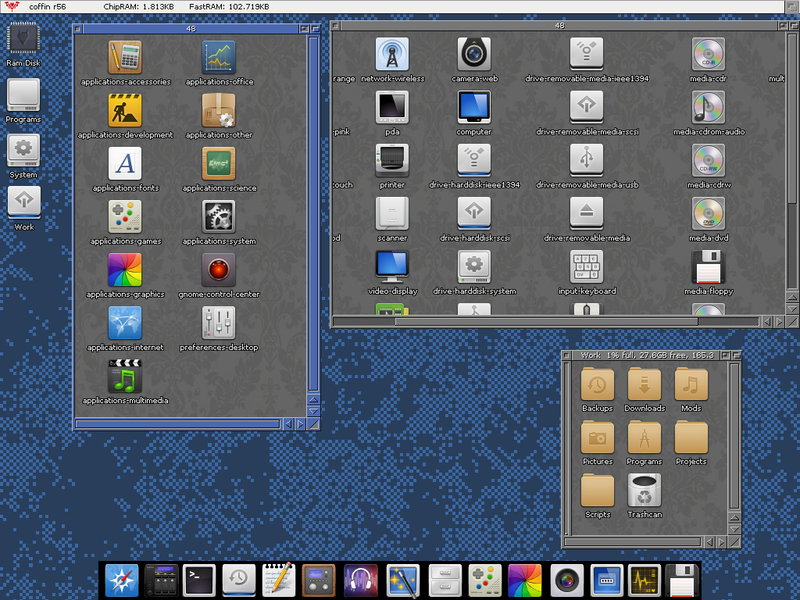
Task: Open the Downloads folder in Work
Action: pyautogui.click(x=644, y=384)
